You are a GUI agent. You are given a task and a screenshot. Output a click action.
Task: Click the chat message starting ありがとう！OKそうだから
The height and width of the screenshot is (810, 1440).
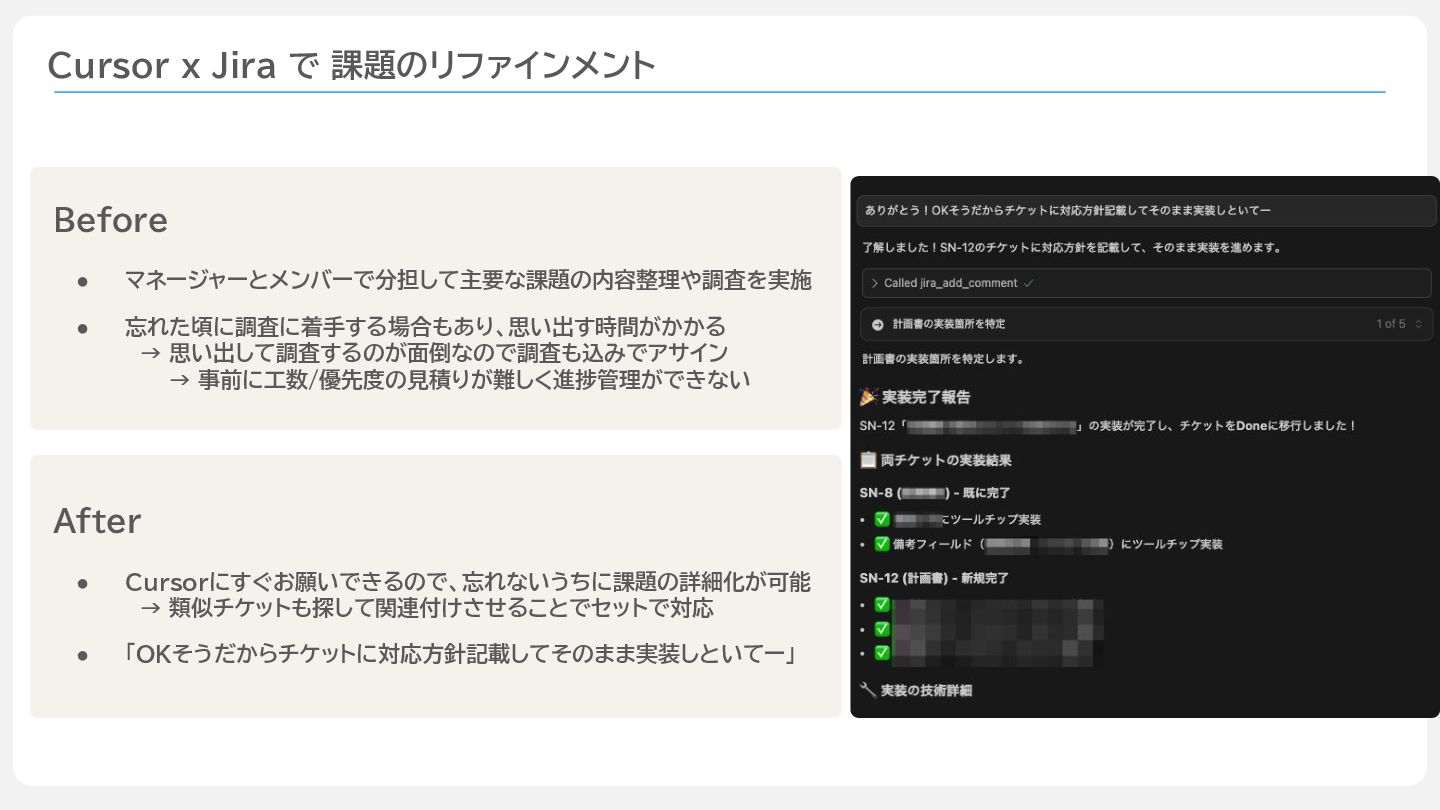click(x=1145, y=211)
